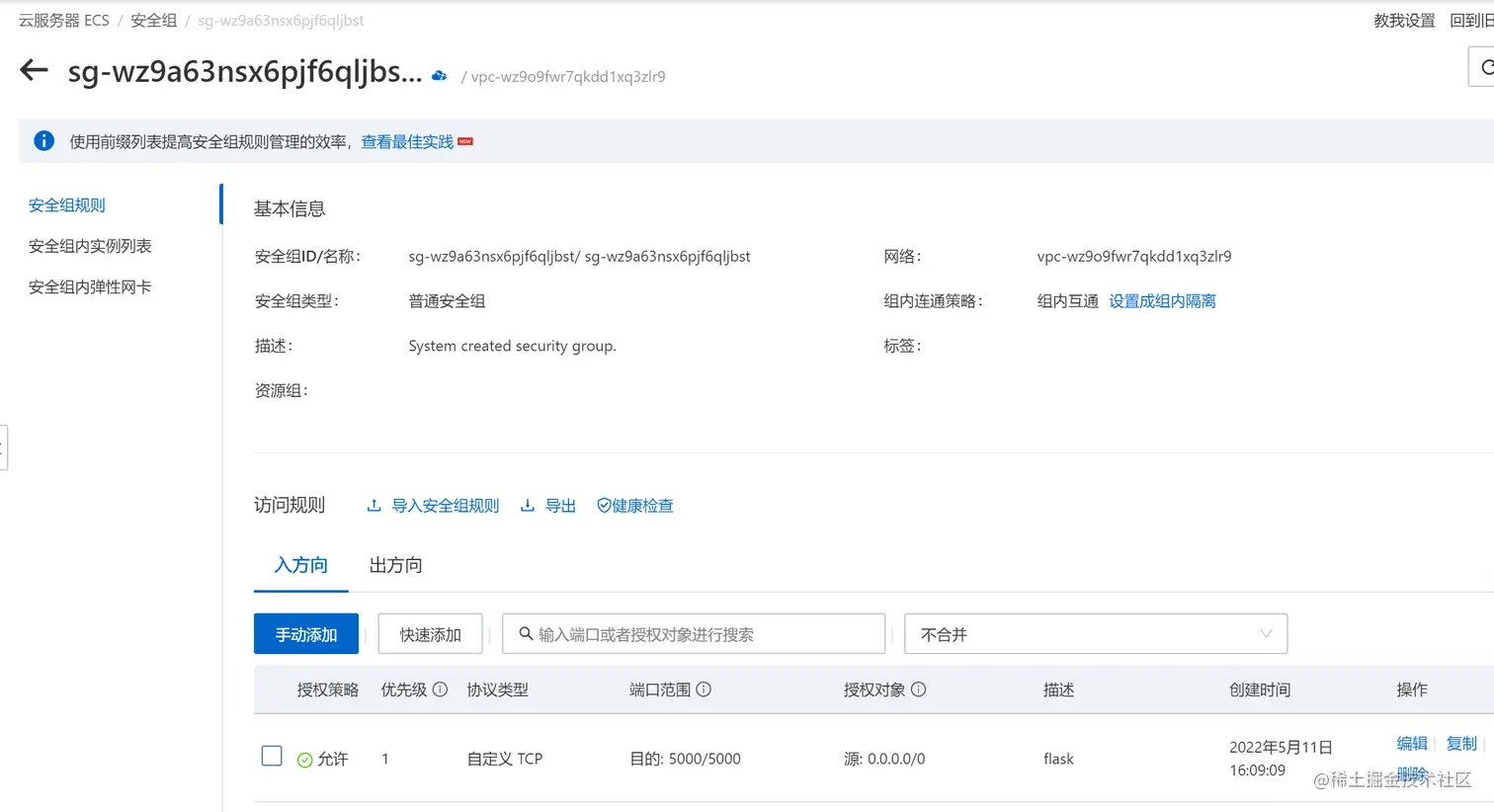Click the magnifier icon in the search box
The width and height of the screenshot is (1494, 812).
click(526, 633)
